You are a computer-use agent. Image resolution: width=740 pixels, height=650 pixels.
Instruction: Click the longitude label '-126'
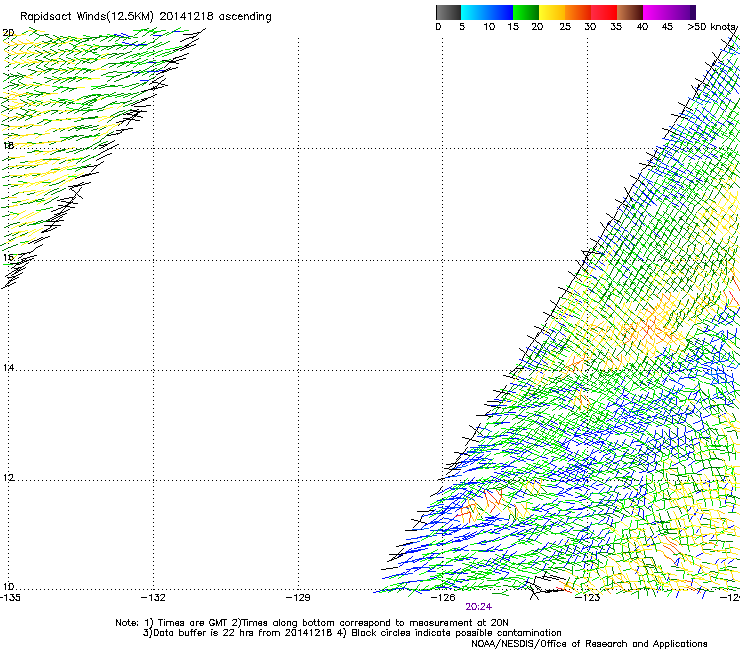coord(443,598)
